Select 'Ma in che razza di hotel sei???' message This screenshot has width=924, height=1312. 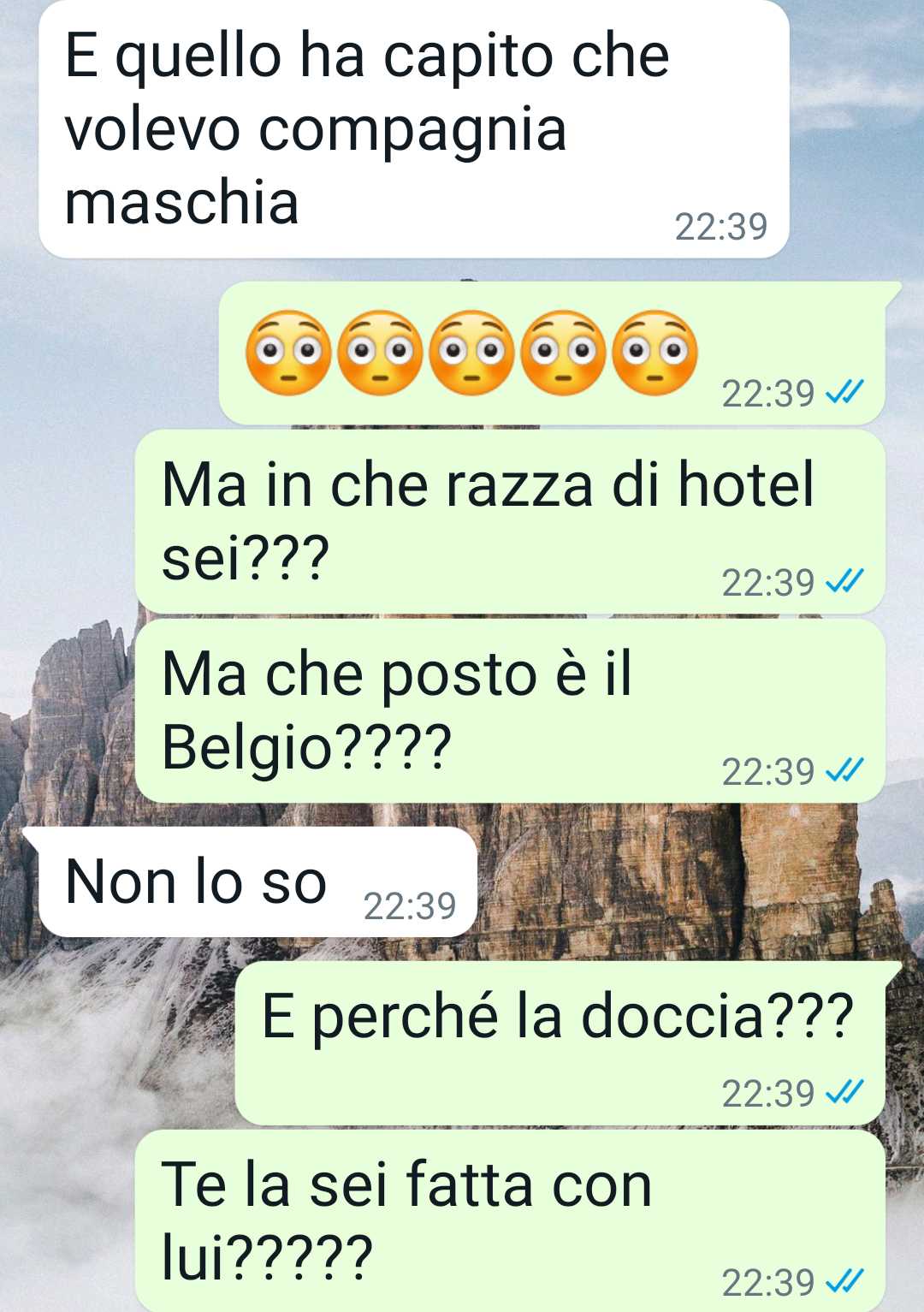510,521
